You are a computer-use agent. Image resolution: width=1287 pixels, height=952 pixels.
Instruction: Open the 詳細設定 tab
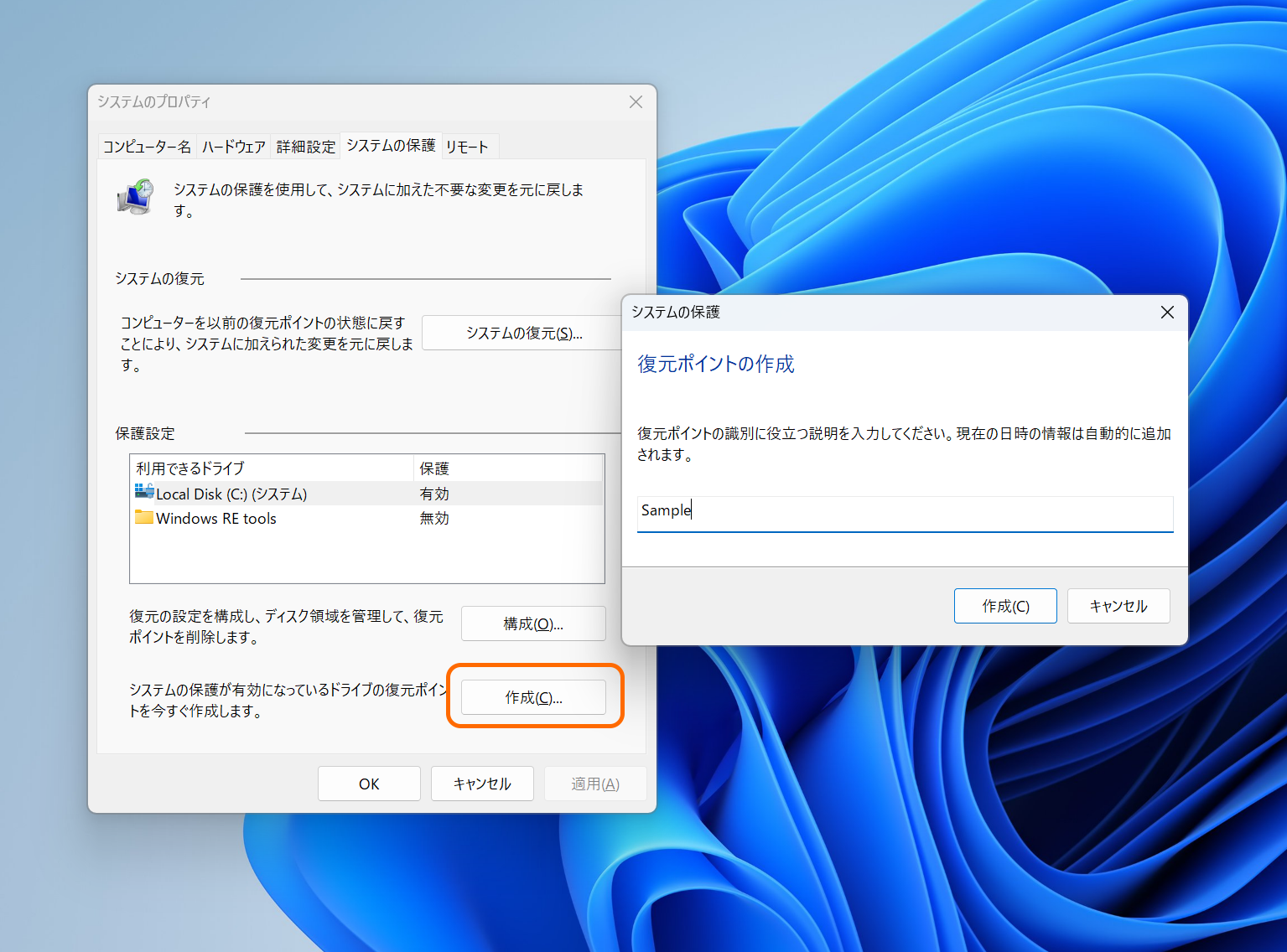305,145
